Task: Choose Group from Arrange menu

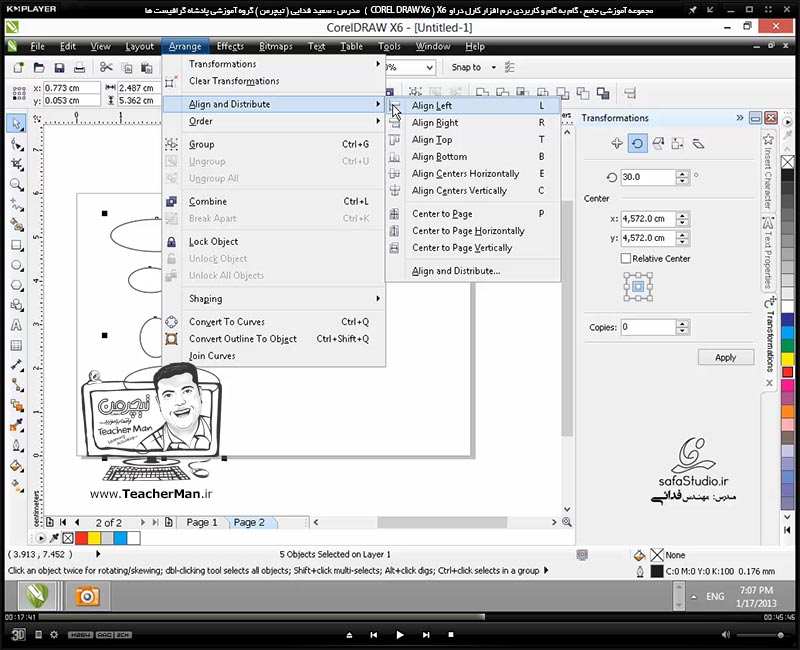Action: tap(274, 144)
